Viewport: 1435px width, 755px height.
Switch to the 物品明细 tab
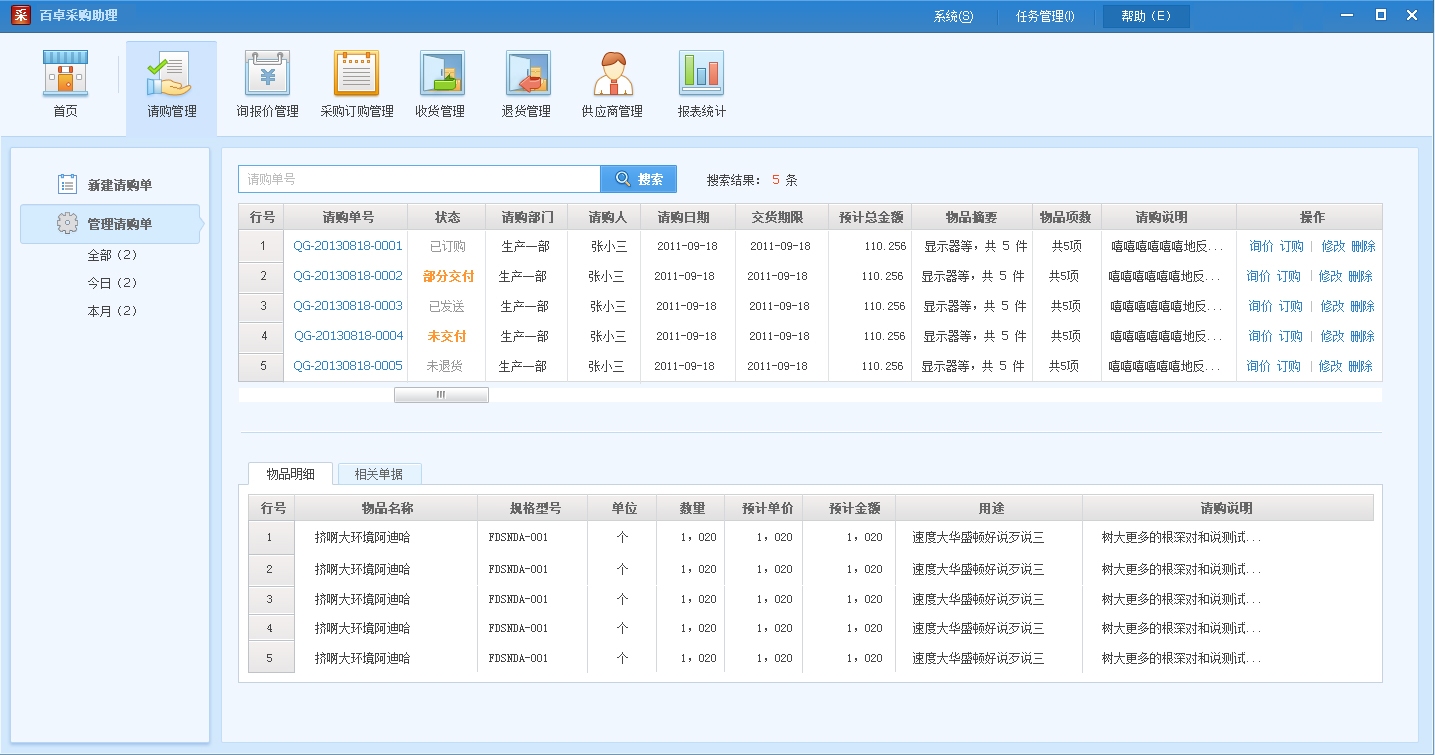(x=290, y=474)
